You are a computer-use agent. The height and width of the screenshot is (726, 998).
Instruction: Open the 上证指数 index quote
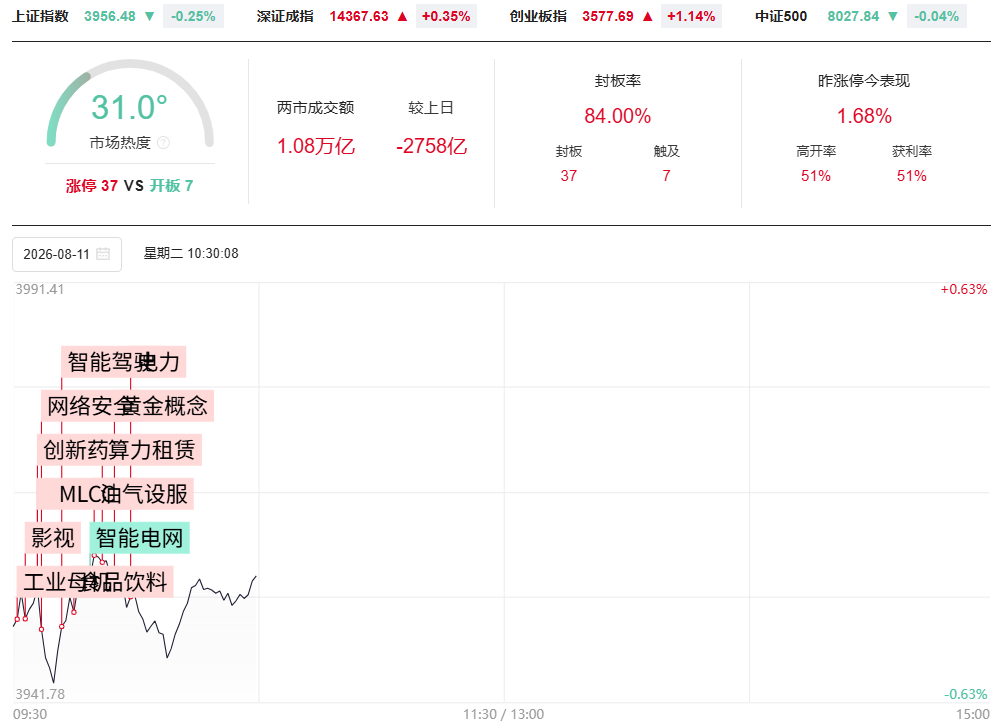(40, 17)
